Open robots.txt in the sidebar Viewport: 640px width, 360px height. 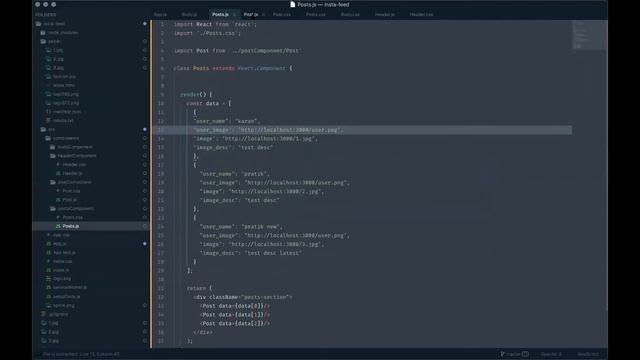(63, 121)
